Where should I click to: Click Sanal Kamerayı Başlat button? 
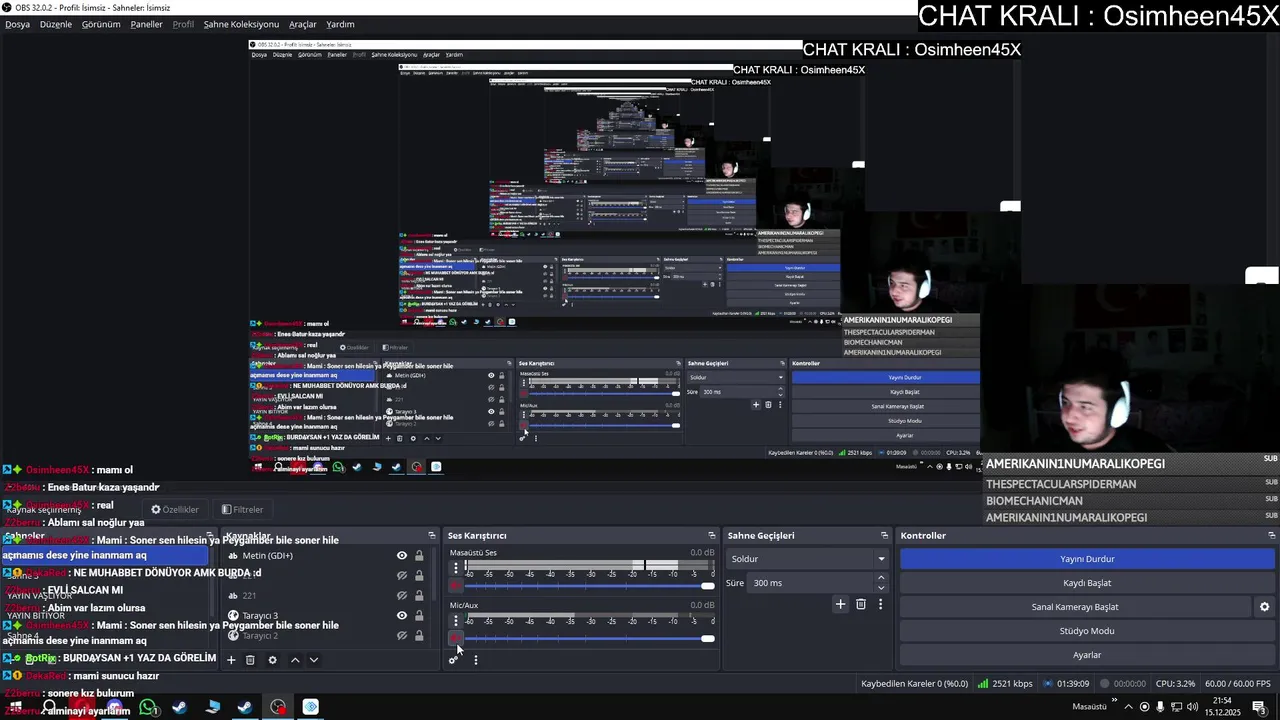coord(1075,607)
